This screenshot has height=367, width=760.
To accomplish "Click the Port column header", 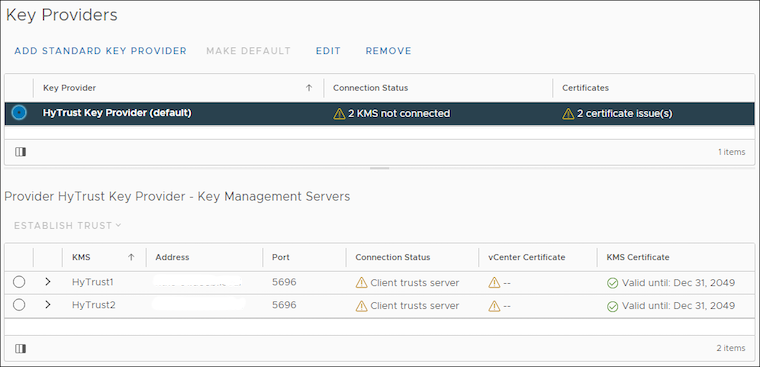I will pos(281,257).
